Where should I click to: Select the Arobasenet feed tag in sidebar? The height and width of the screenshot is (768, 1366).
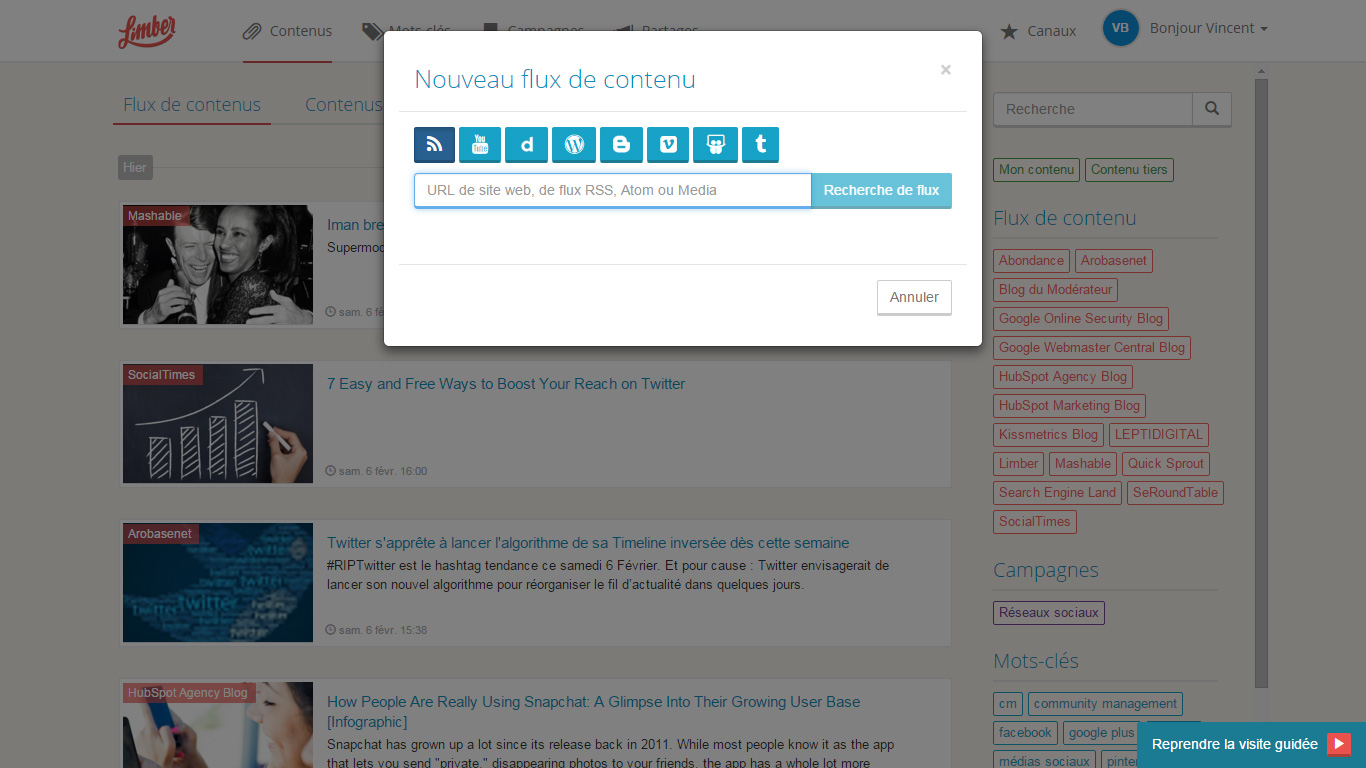(x=1114, y=261)
